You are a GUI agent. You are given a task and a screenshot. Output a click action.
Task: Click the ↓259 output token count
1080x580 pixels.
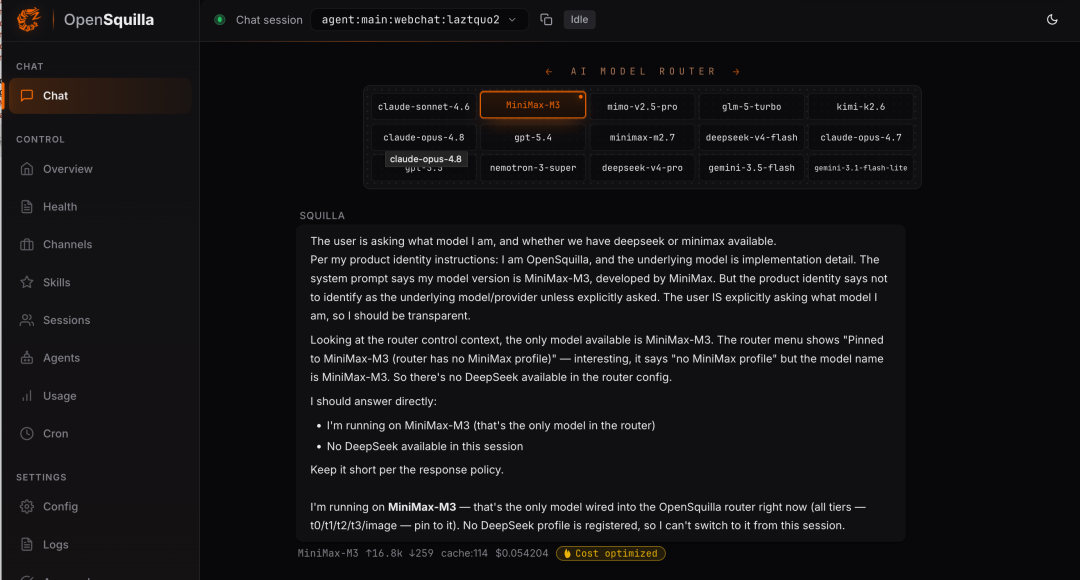[x=421, y=553]
